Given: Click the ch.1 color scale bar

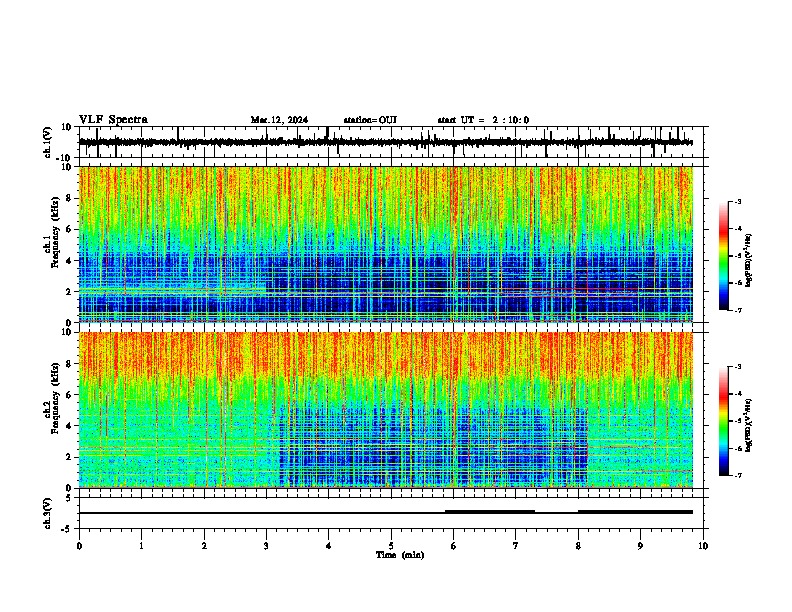Looking at the screenshot, I should 724,256.
